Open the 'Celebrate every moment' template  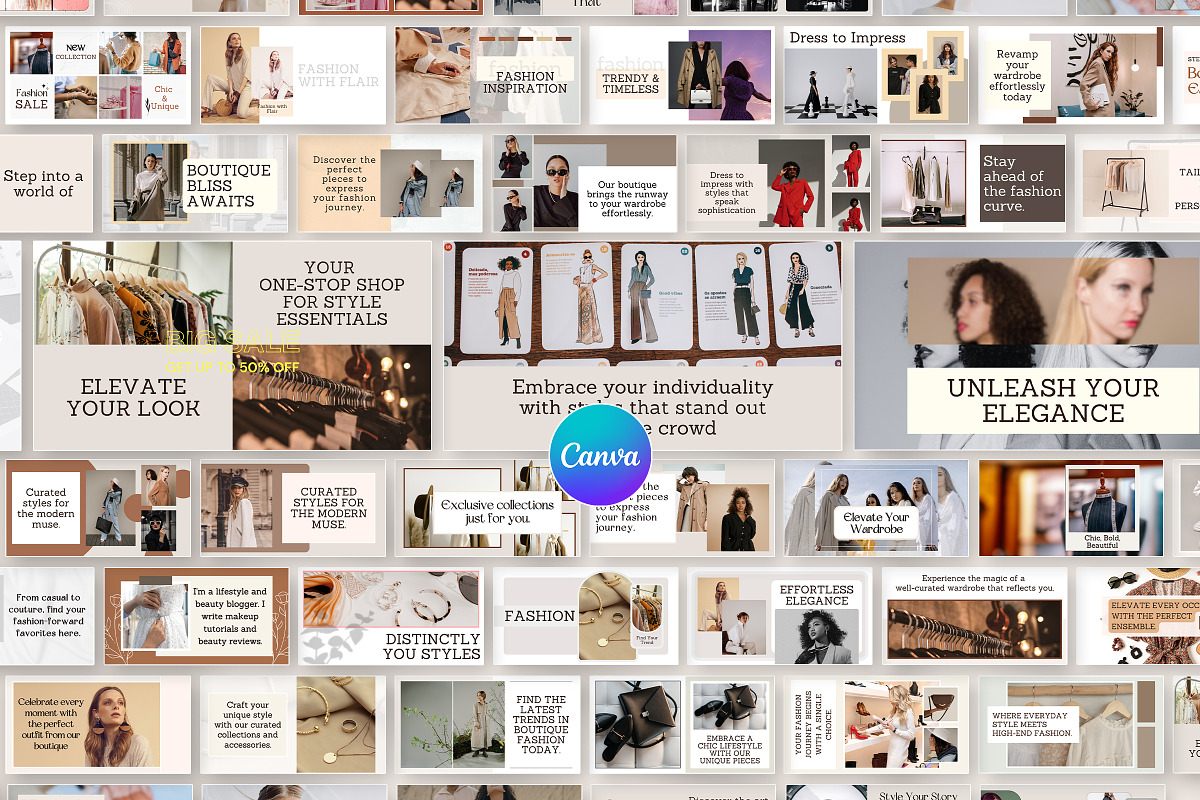[98, 724]
